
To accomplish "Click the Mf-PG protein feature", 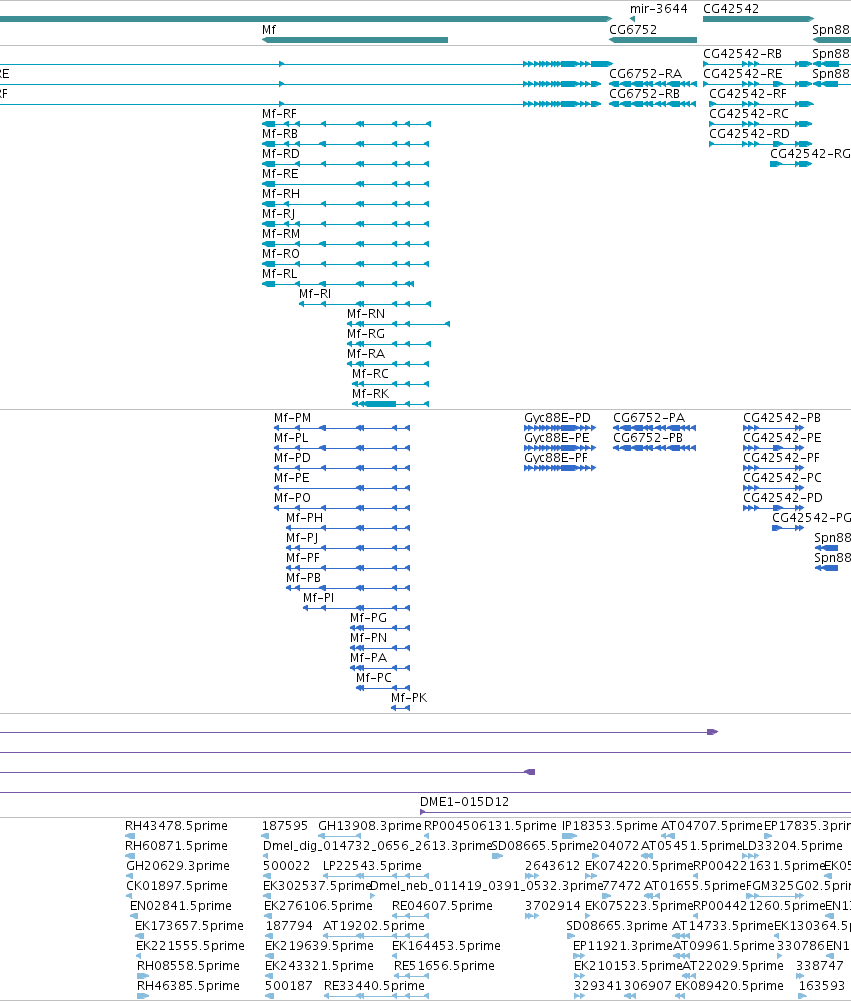I will (380, 628).
